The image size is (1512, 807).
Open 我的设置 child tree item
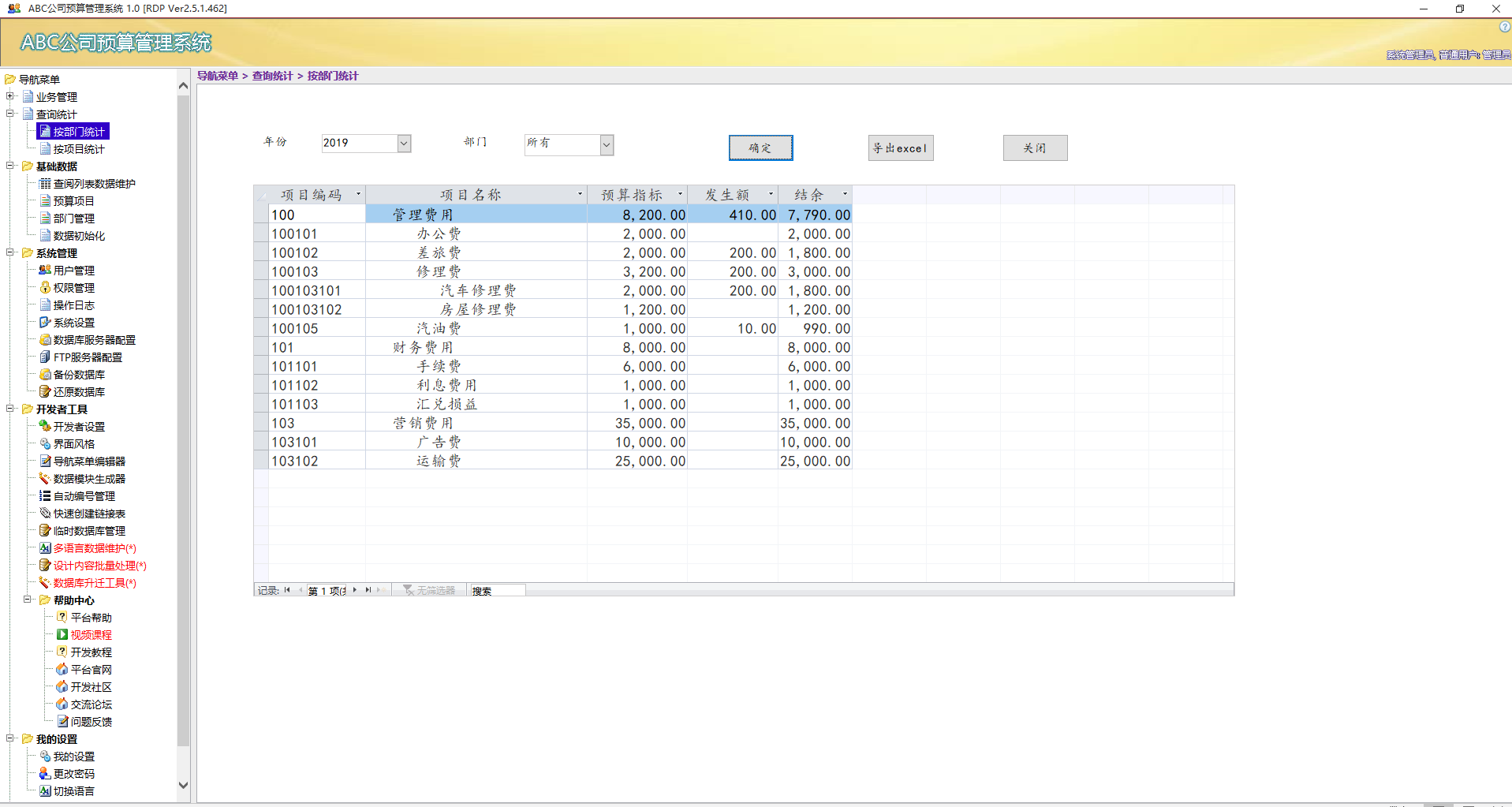(74, 757)
